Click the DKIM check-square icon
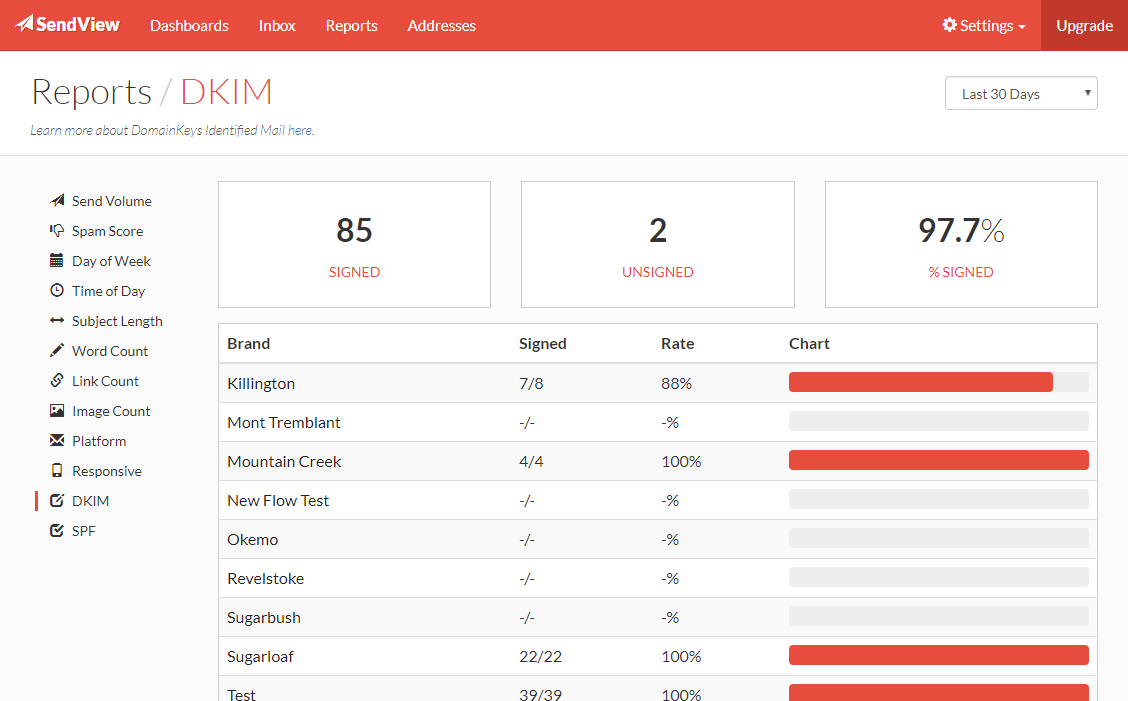This screenshot has width=1128, height=701. (57, 500)
